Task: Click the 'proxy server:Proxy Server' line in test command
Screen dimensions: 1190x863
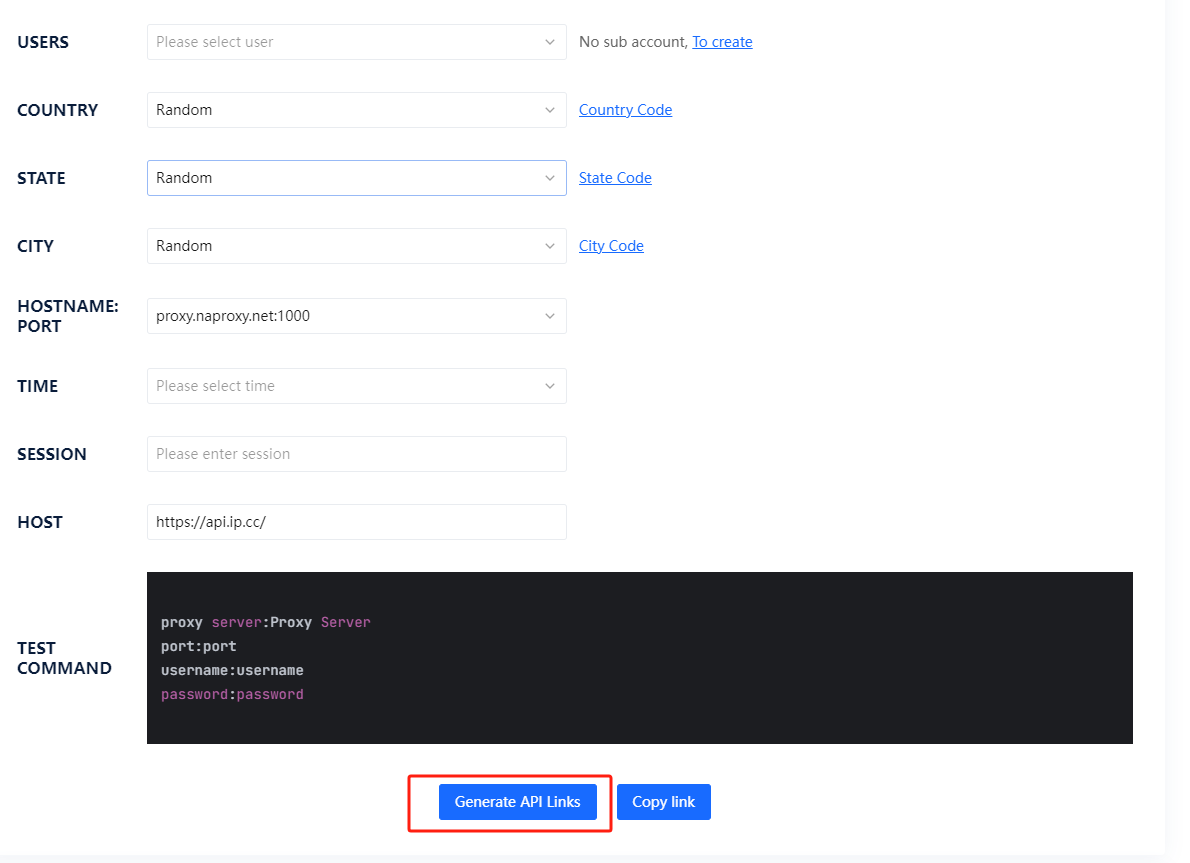Action: (265, 622)
